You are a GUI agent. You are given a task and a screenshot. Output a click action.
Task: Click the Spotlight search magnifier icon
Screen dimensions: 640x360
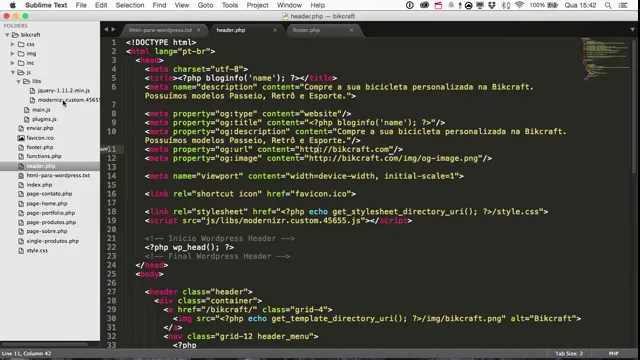(608, 5)
